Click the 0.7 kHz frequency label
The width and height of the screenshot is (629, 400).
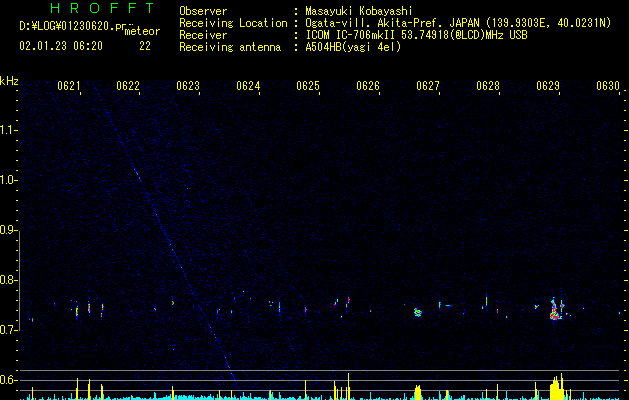click(x=8, y=330)
